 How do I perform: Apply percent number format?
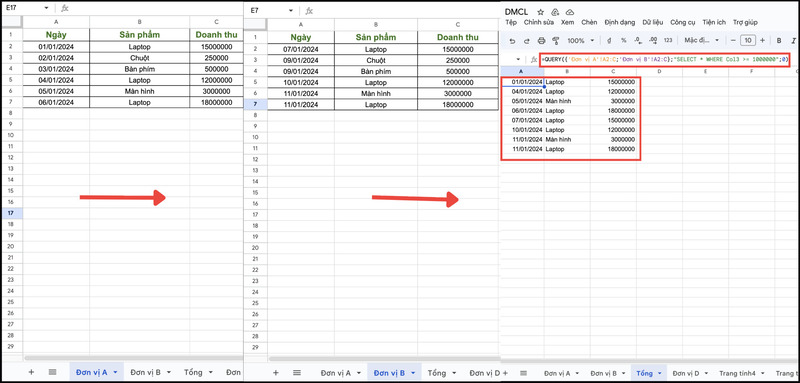pyautogui.click(x=623, y=41)
